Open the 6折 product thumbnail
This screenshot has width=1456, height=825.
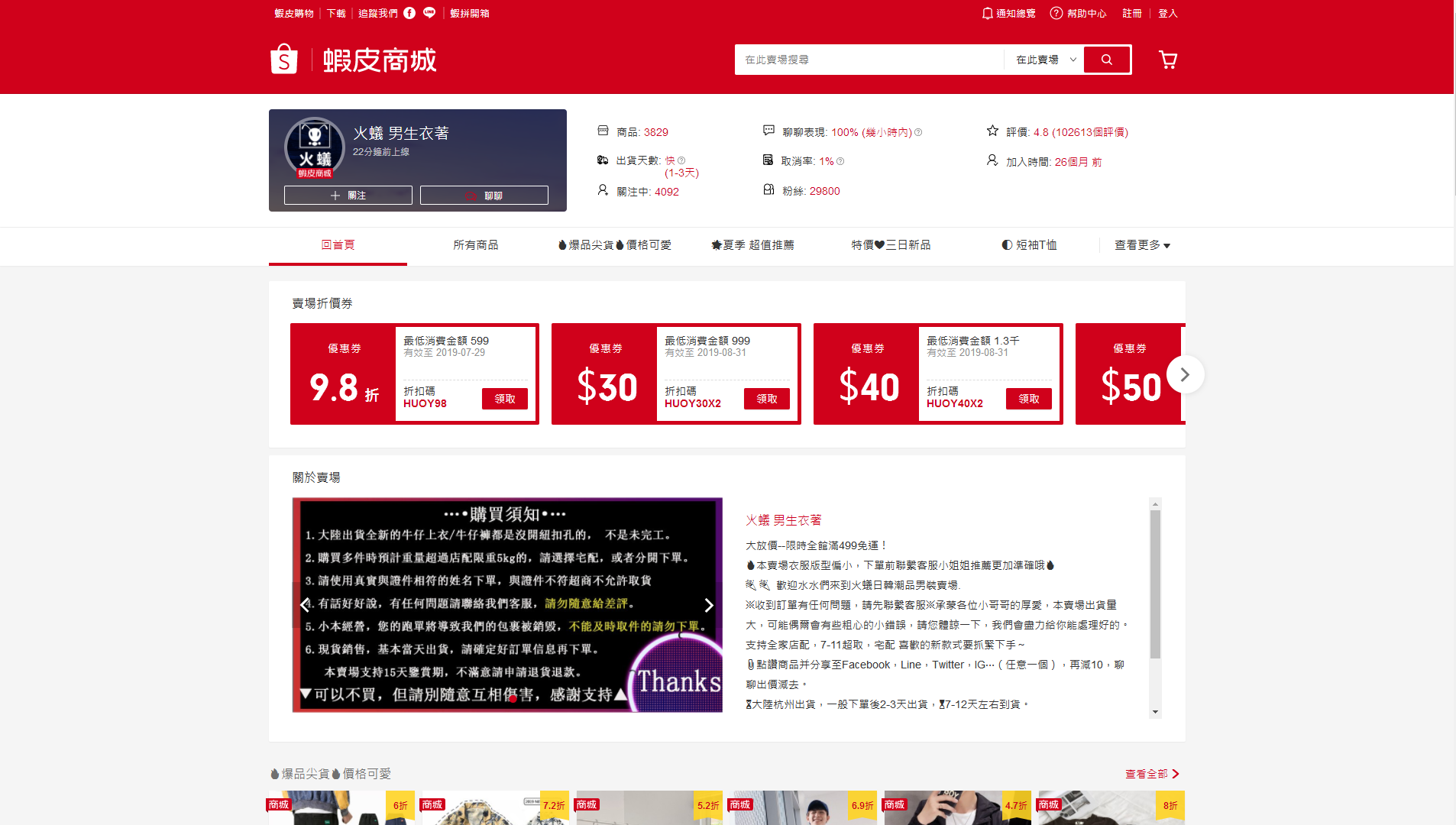341,807
